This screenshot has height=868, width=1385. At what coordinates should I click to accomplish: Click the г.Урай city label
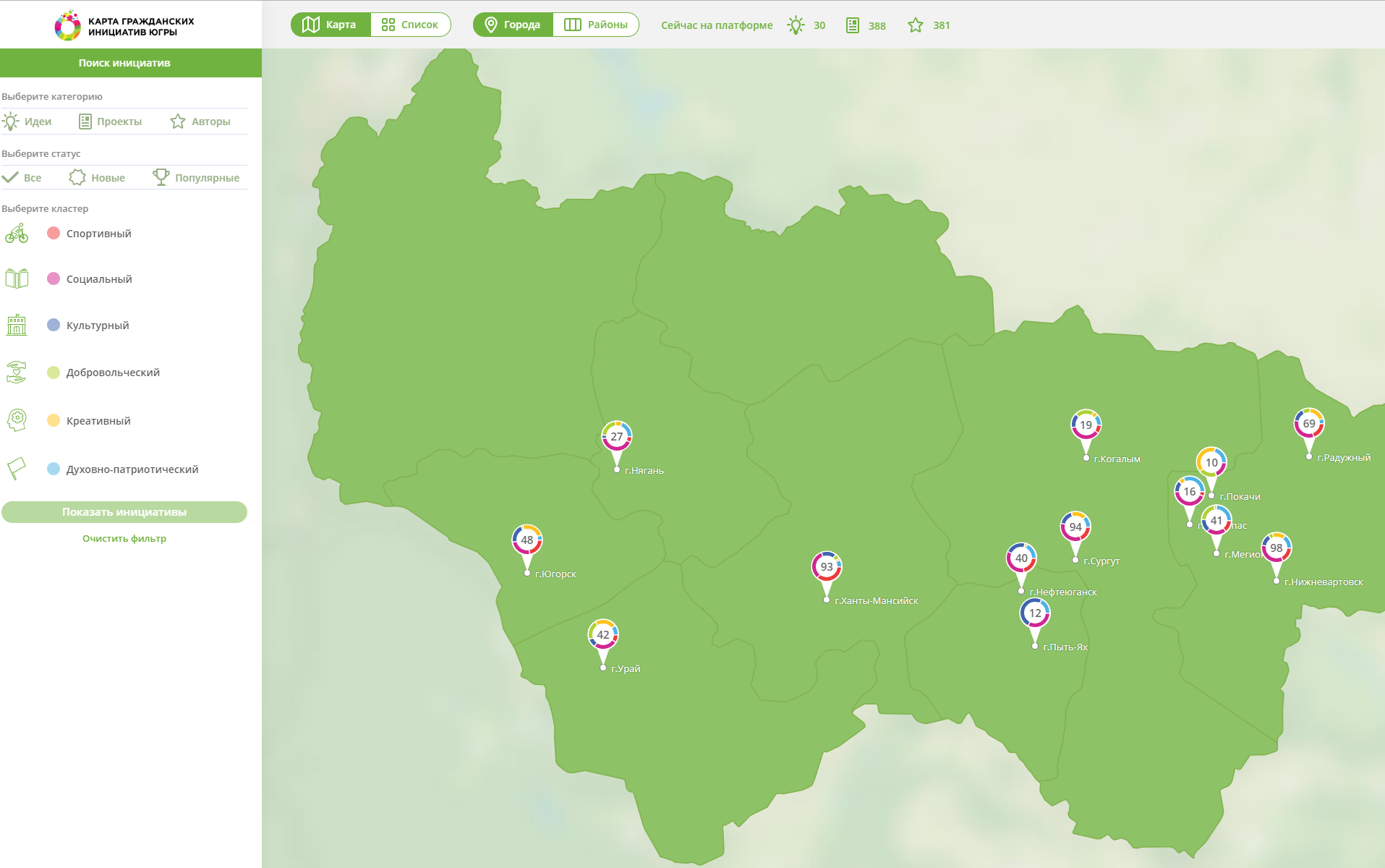click(x=626, y=669)
